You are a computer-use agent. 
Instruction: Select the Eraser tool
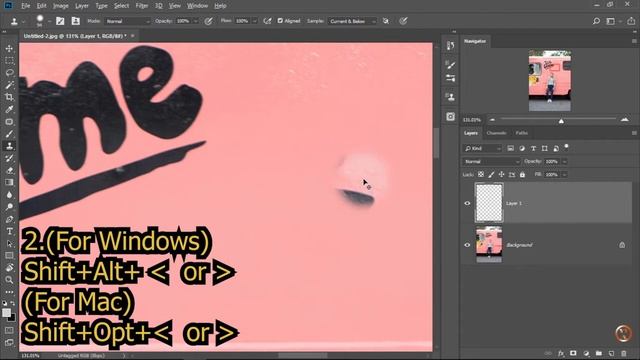click(x=9, y=171)
